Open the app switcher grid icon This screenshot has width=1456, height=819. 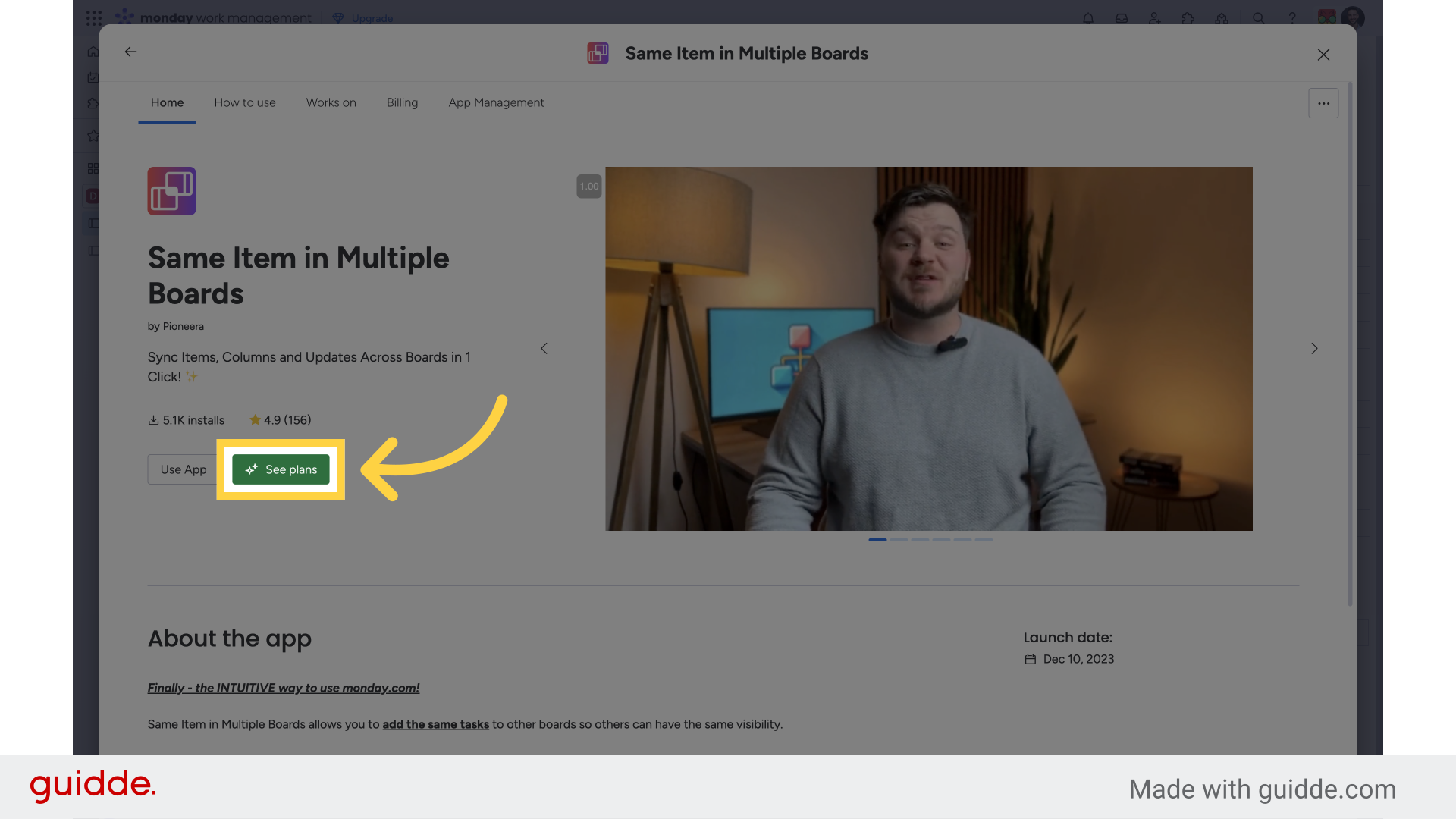point(94,18)
